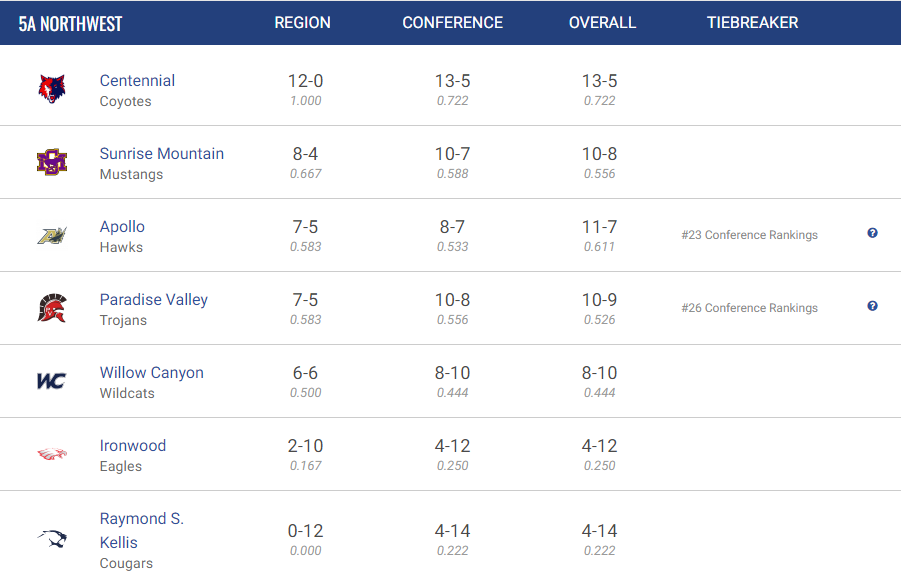This screenshot has width=901, height=588.
Task: Click the #23 Conference Rankings tiebreaker text
Action: pyautogui.click(x=749, y=235)
